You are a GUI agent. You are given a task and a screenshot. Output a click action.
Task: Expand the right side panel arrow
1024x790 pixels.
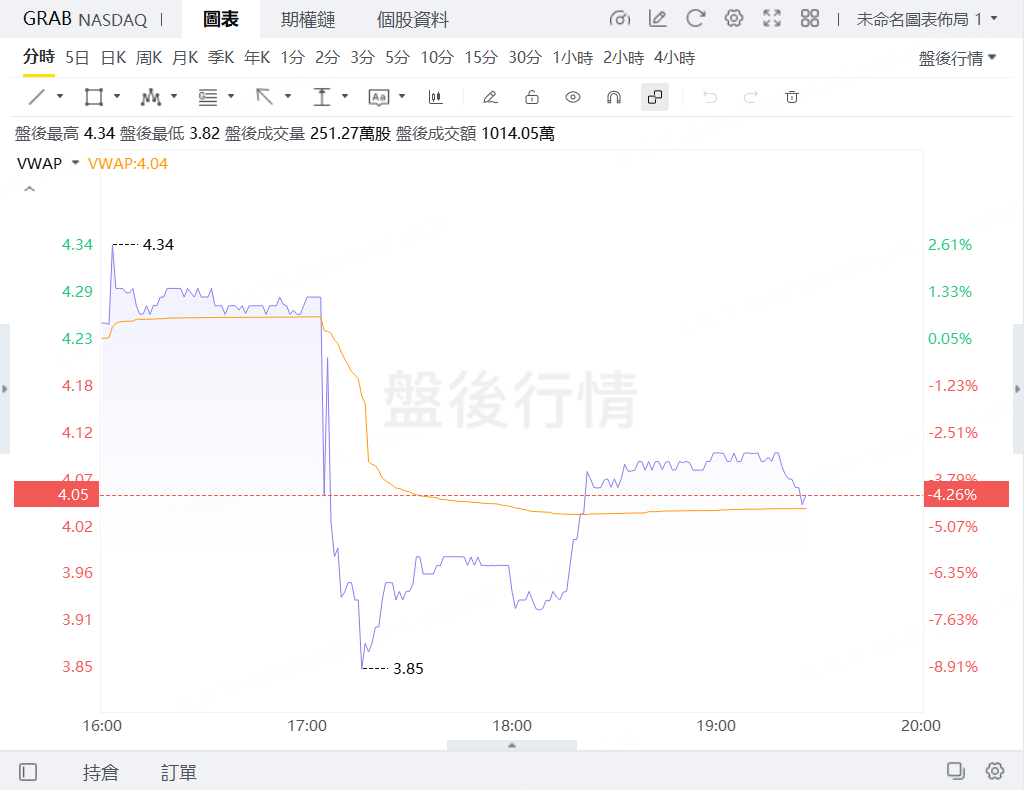[1018, 388]
